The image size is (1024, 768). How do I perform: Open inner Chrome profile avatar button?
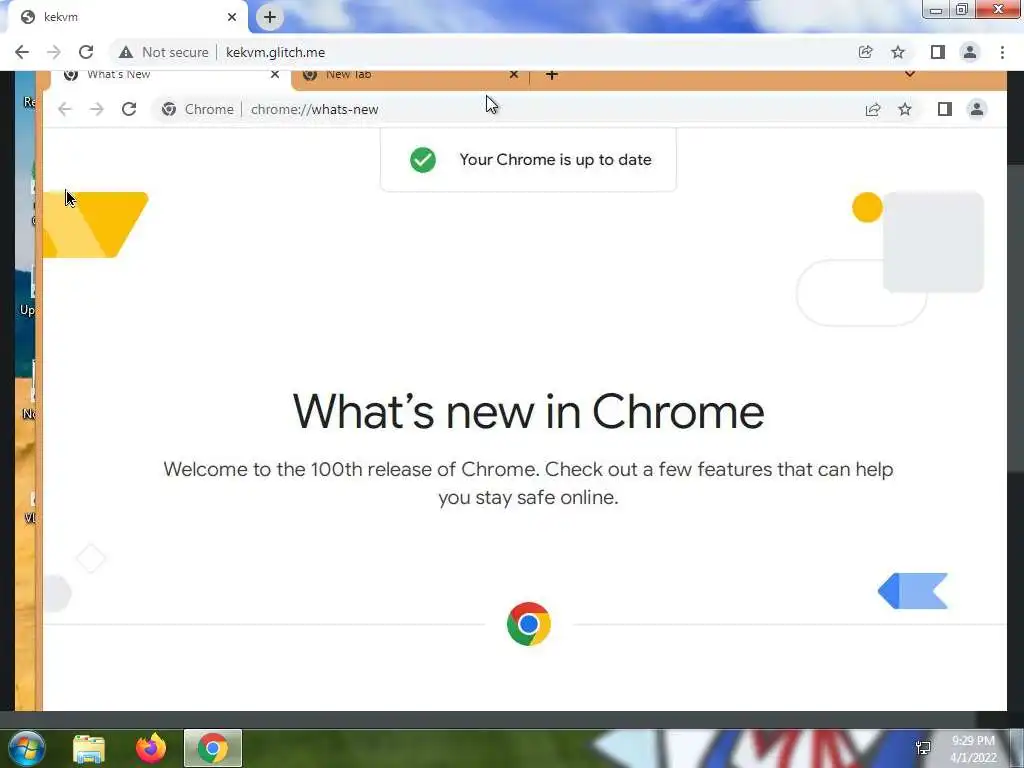(976, 109)
